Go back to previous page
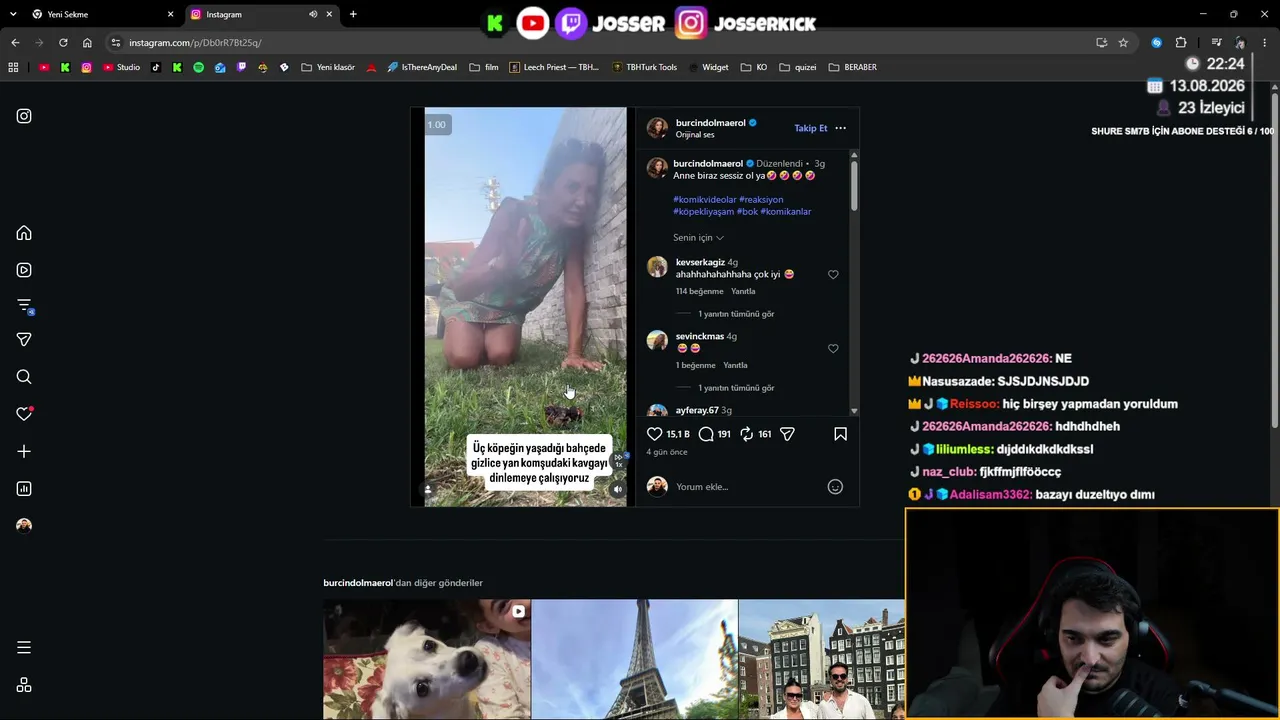The height and width of the screenshot is (720, 1280). [15, 43]
